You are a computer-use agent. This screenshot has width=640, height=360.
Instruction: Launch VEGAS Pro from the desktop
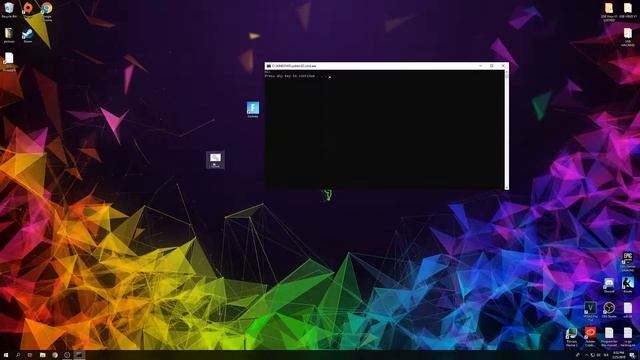point(590,310)
